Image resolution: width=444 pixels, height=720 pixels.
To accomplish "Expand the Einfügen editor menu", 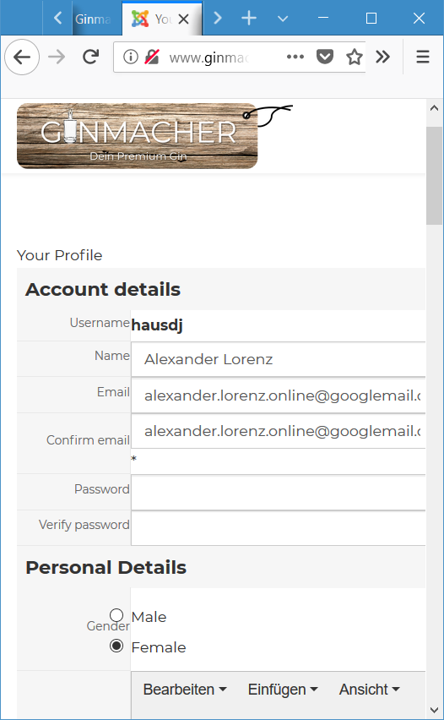I will point(283,689).
